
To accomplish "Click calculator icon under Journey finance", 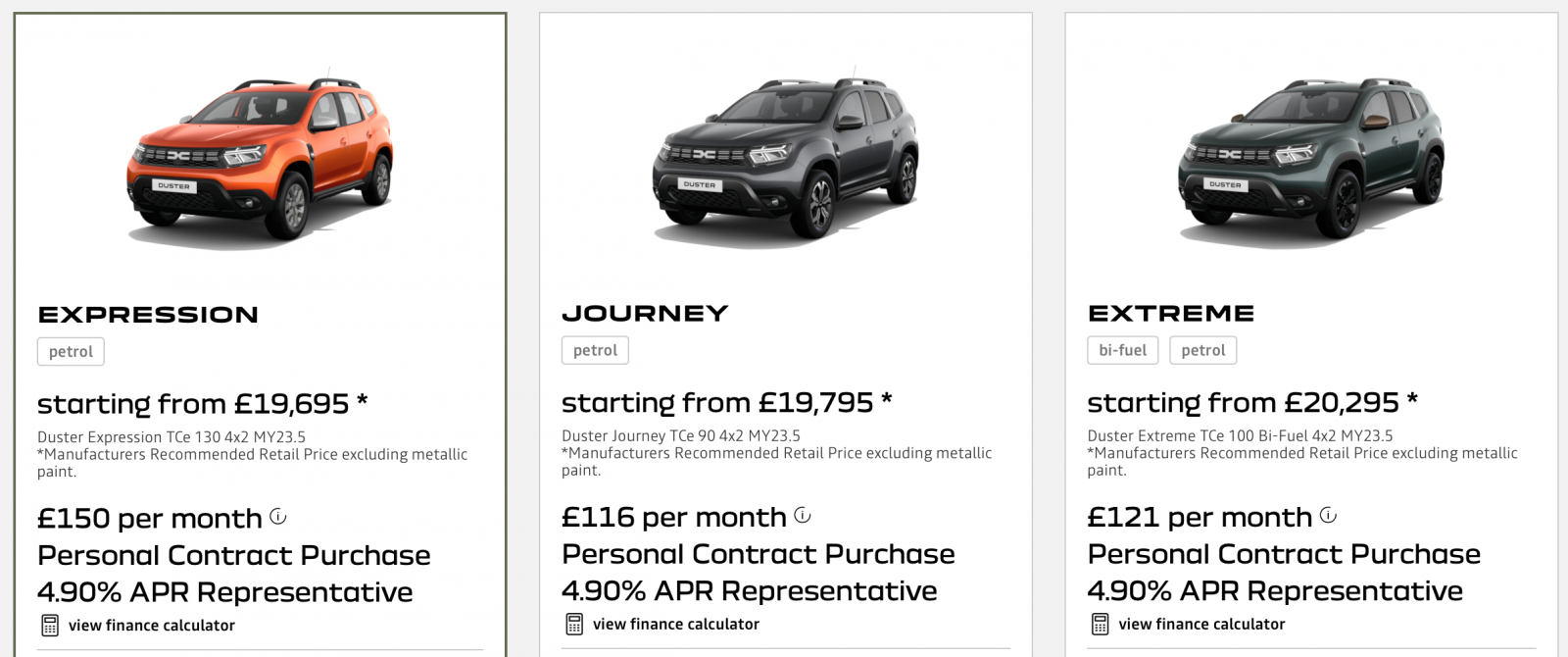I will click(x=574, y=625).
